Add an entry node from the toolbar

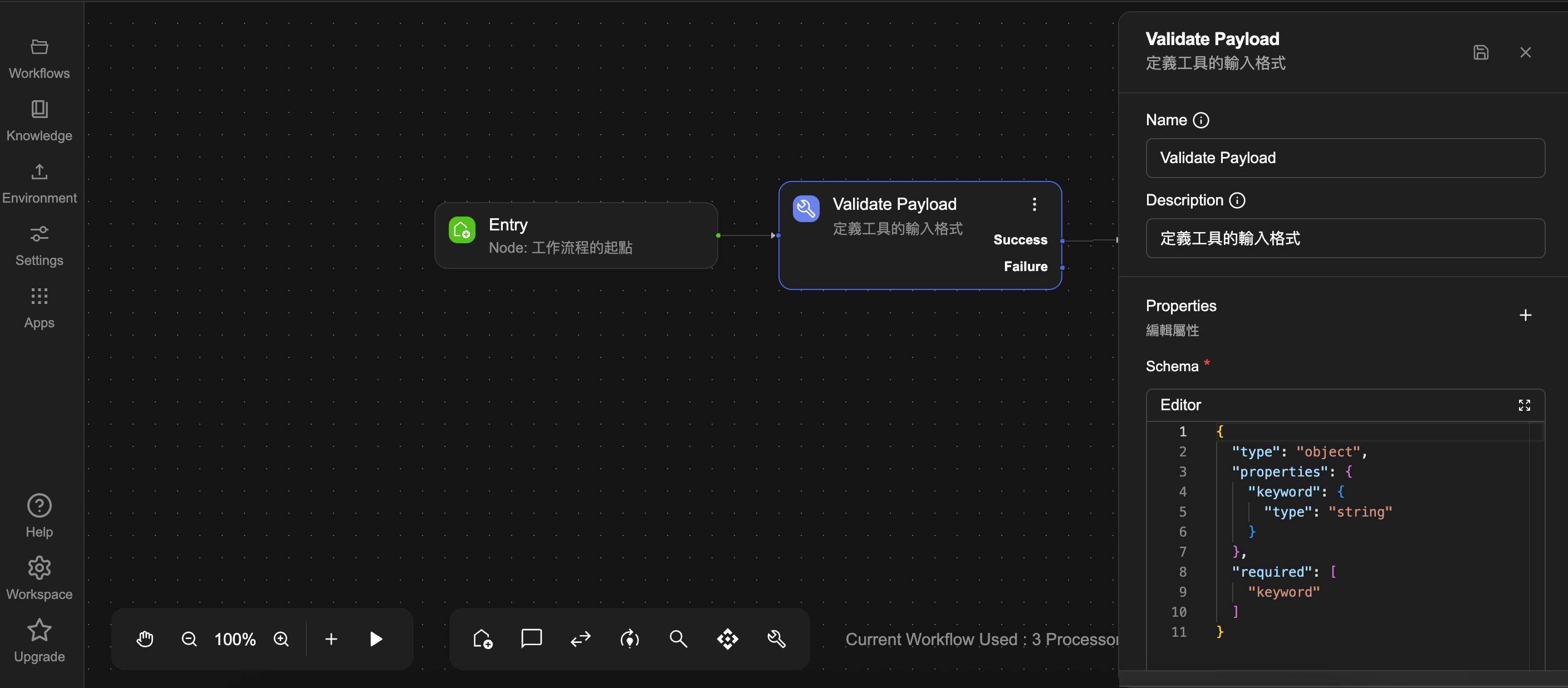point(483,638)
